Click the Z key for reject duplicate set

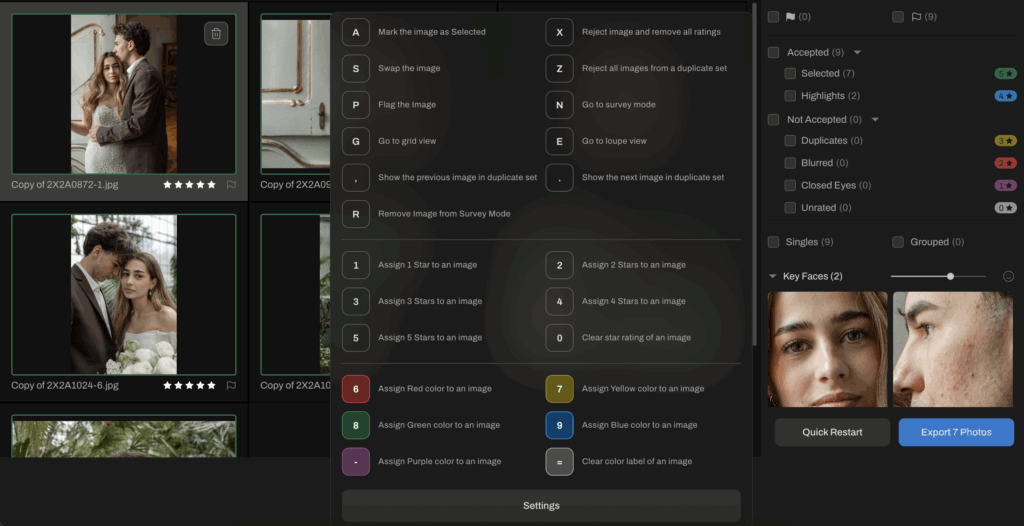tap(560, 68)
